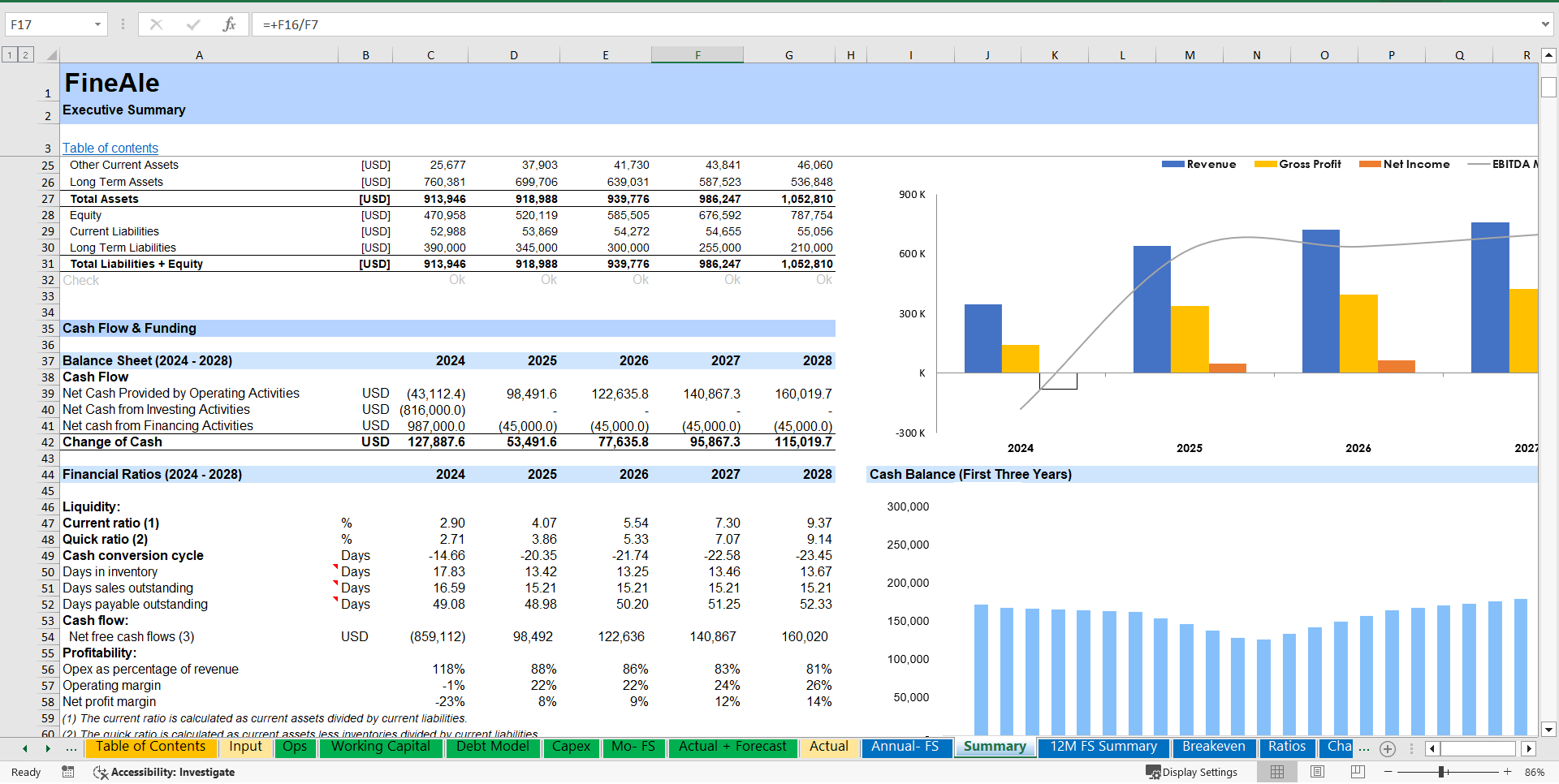Click next sheet navigation arrow
The width and height of the screenshot is (1559, 784).
[x=48, y=748]
